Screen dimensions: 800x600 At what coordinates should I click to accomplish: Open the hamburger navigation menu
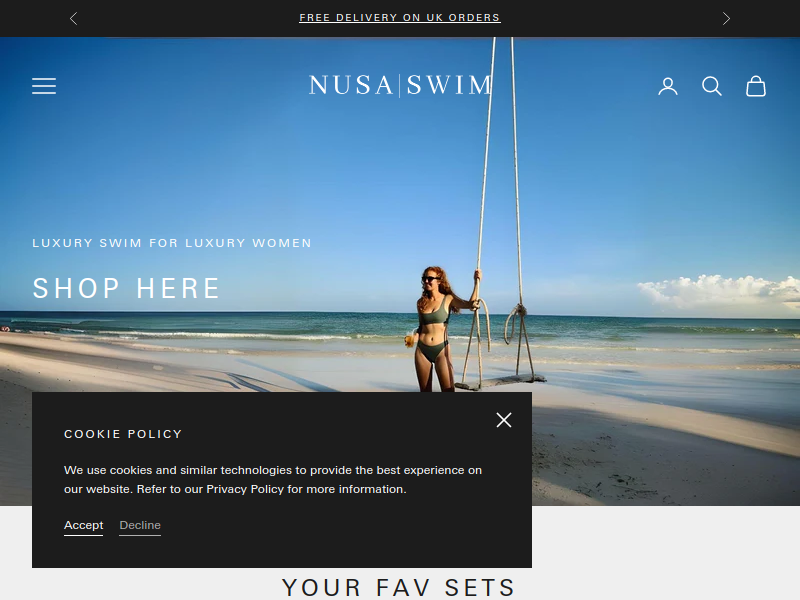pos(44,86)
